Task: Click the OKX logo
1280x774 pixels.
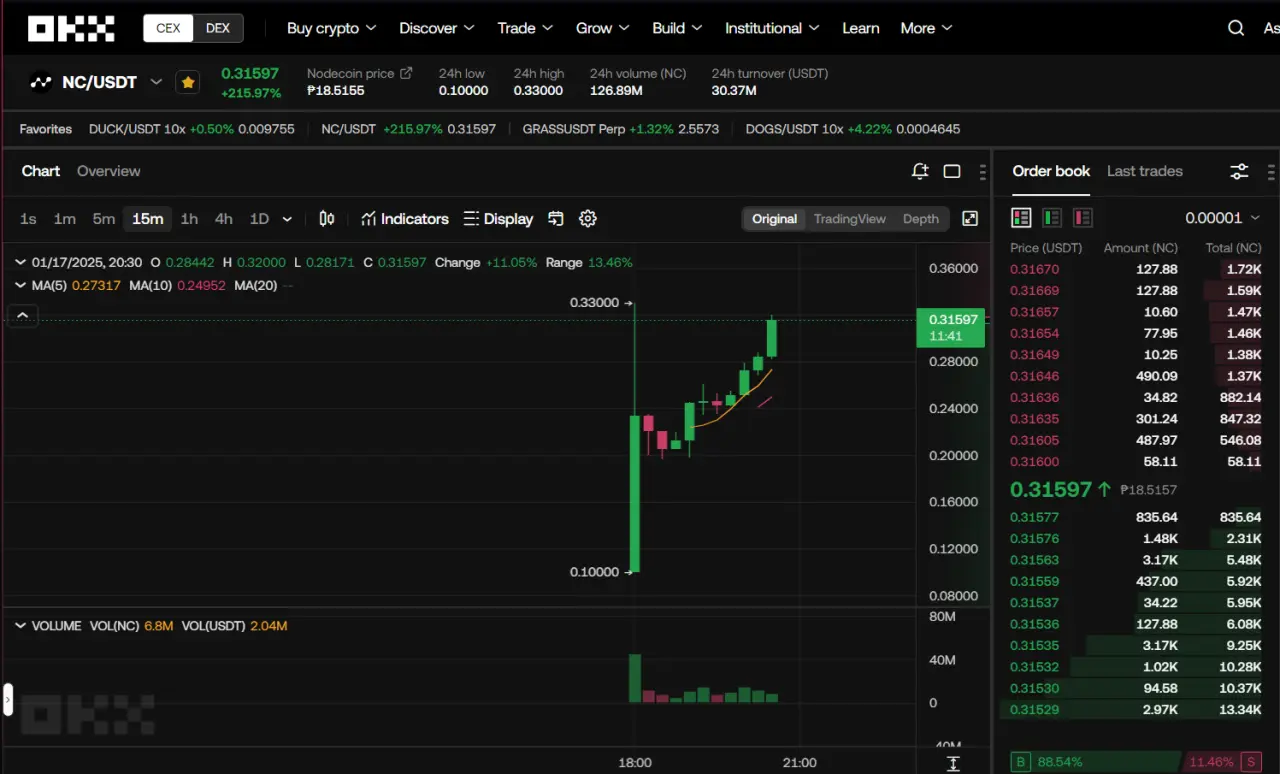Action: tap(71, 28)
